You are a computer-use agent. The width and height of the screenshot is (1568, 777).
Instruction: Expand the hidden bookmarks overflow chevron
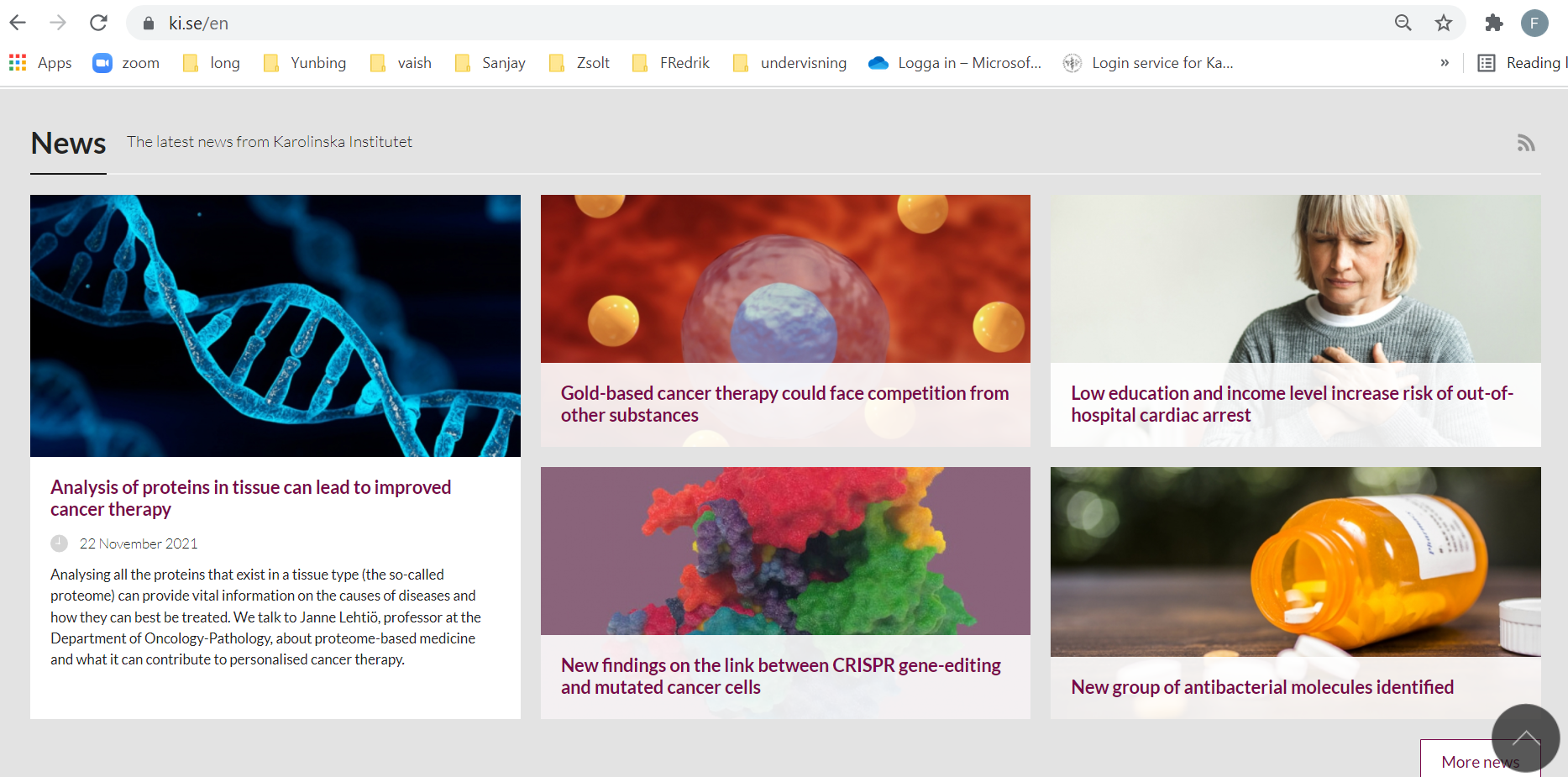pos(1445,63)
